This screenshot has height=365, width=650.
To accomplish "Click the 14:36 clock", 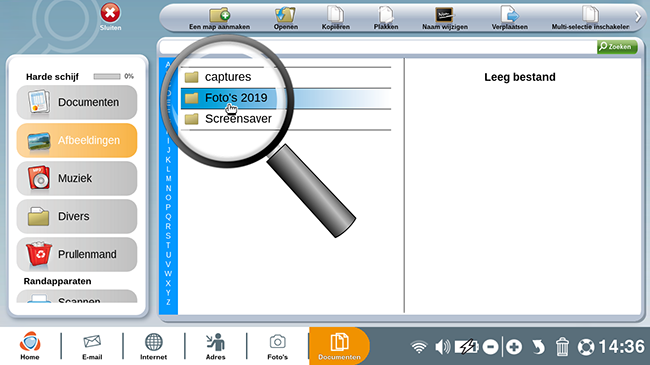I will (621, 347).
